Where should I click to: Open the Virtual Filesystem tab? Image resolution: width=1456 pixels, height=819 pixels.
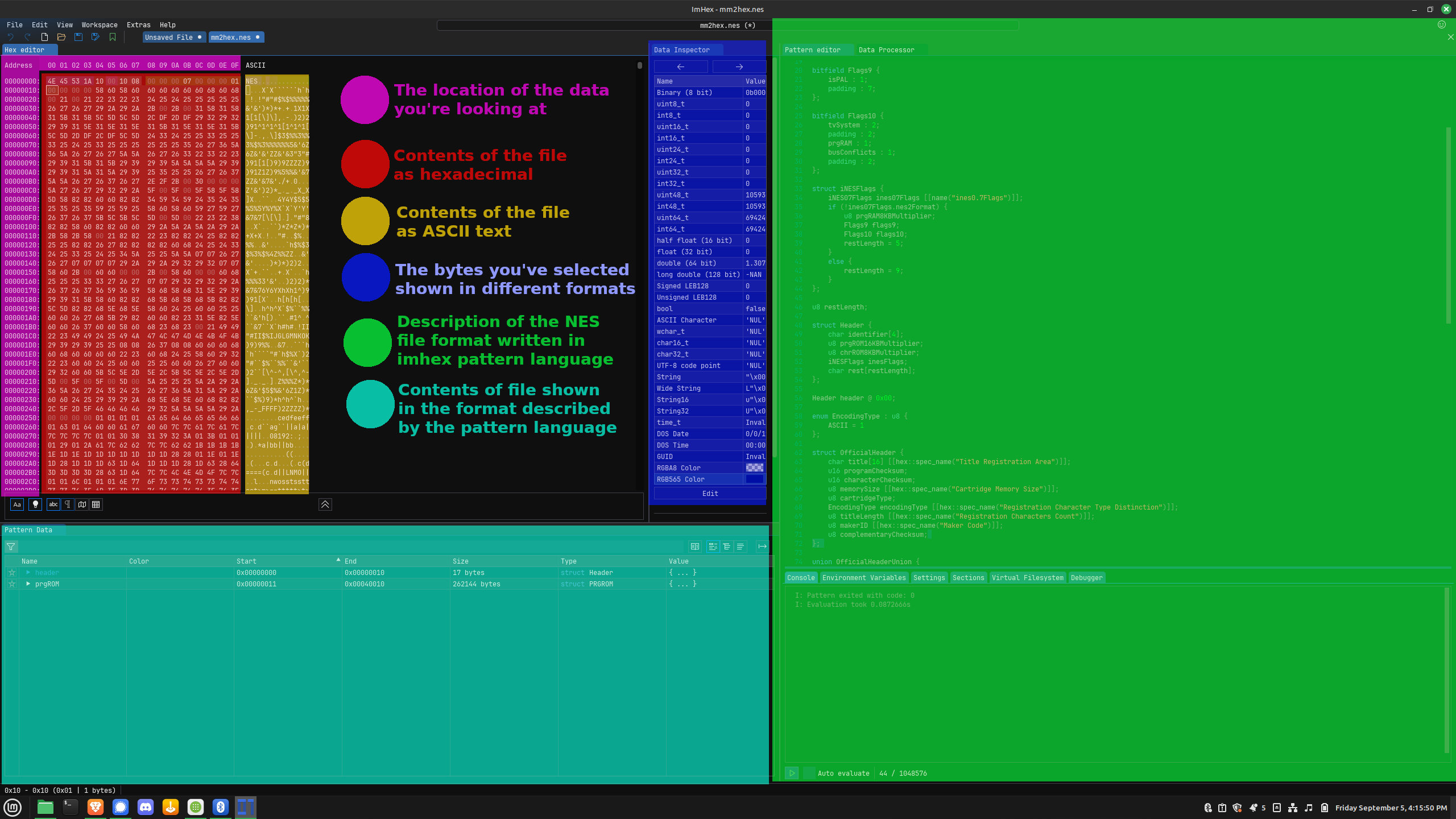1028,578
